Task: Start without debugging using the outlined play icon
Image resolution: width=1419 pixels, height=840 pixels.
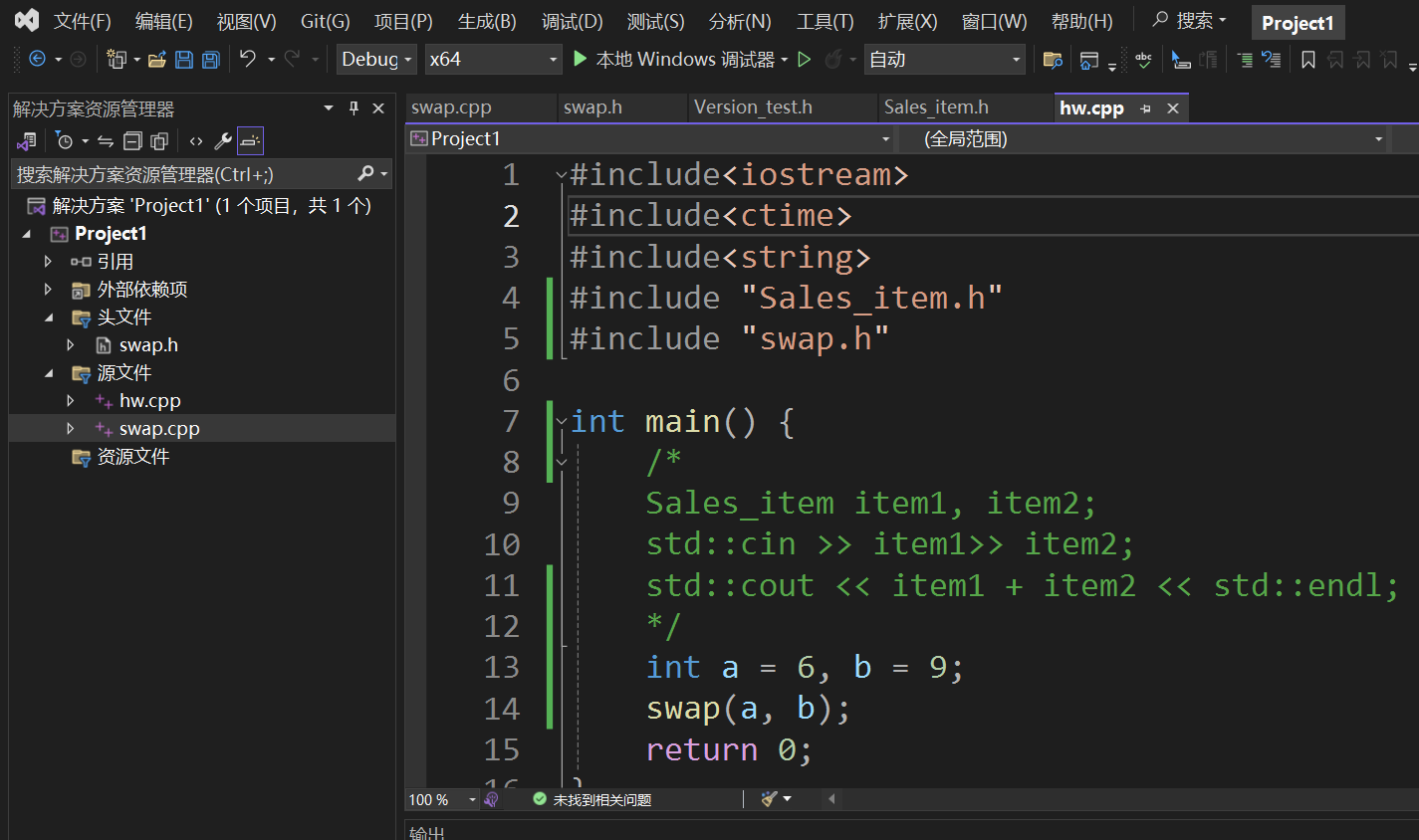Action: [x=805, y=60]
